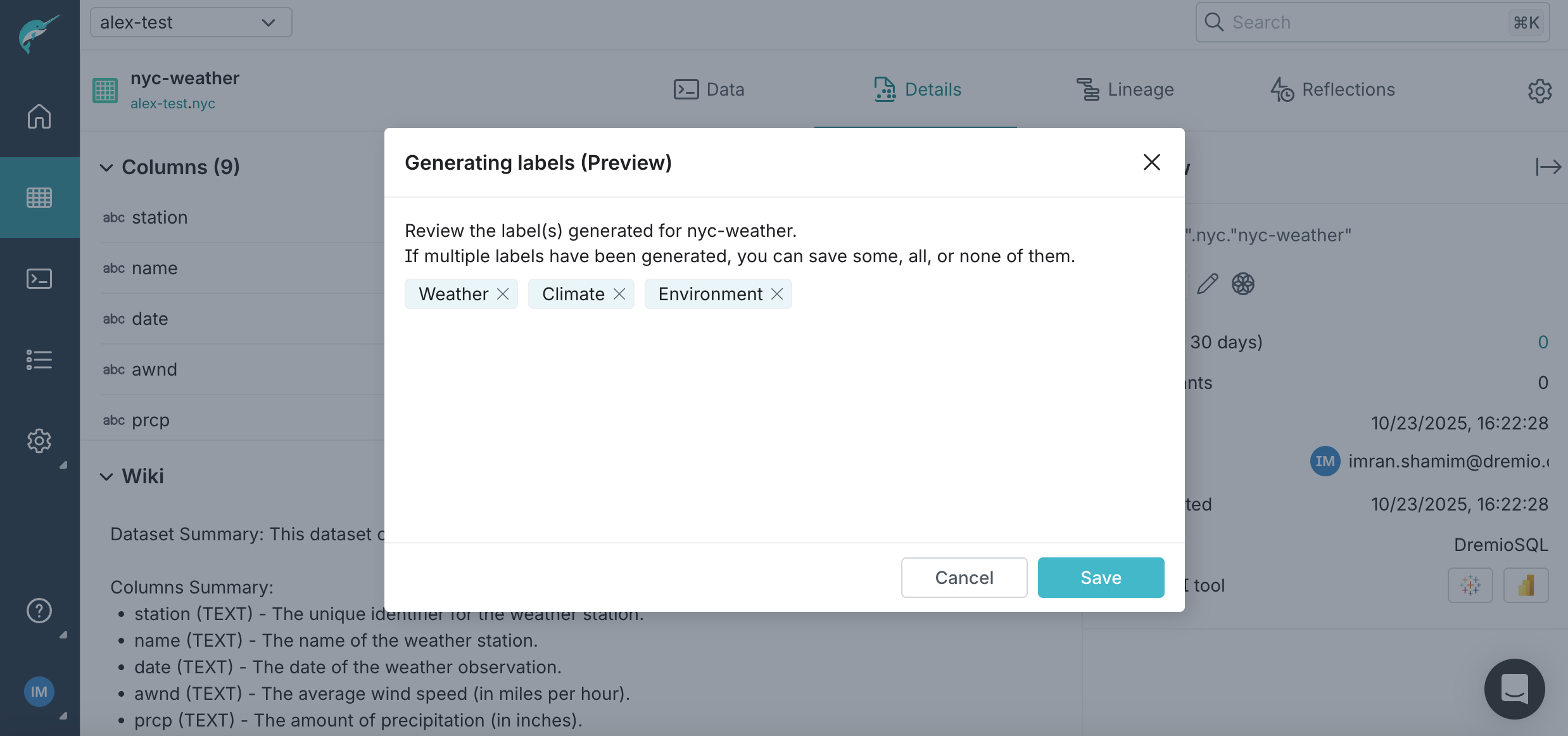
Task: Select the Datasets icon in the sidebar
Action: pos(39,197)
